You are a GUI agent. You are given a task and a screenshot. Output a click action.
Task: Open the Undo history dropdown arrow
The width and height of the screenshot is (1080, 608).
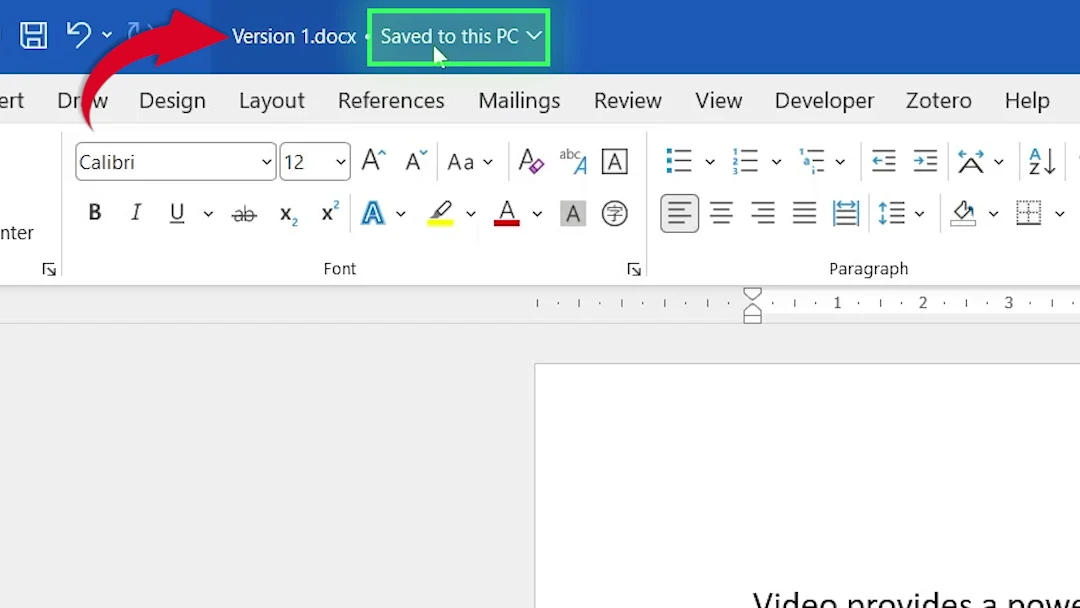tap(107, 34)
